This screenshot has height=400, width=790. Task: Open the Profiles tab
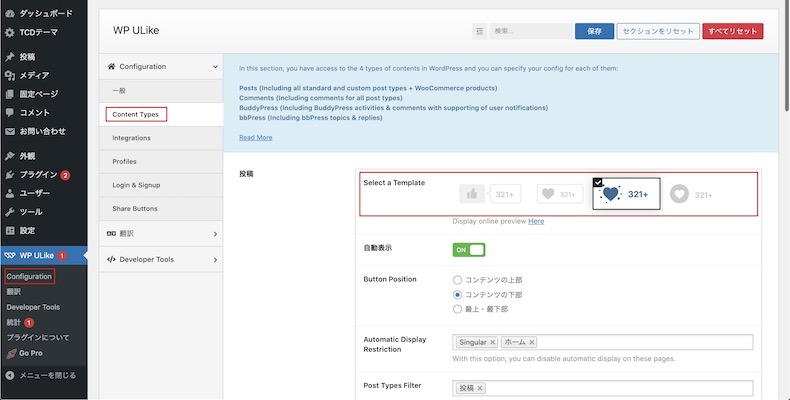click(x=161, y=162)
